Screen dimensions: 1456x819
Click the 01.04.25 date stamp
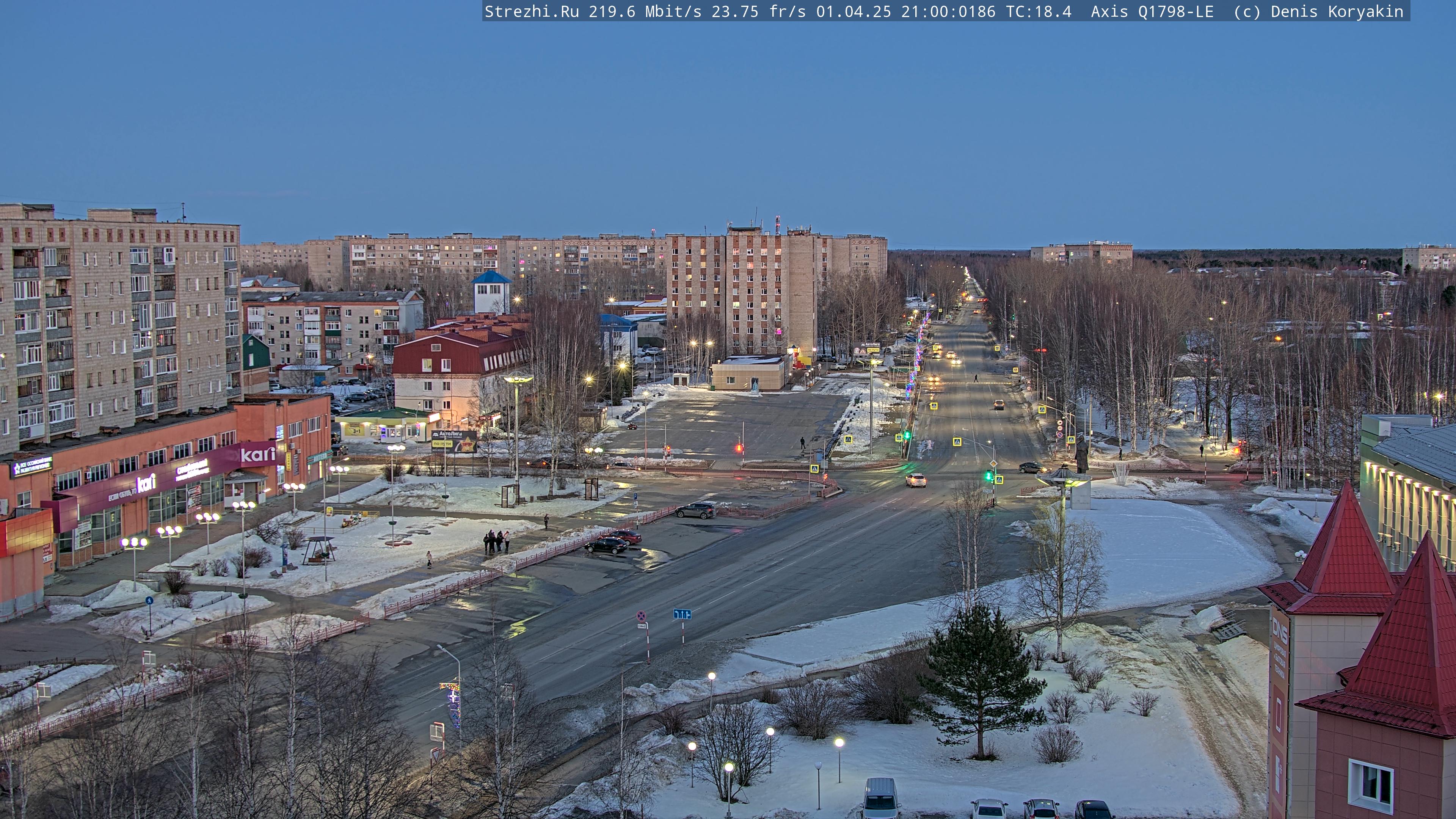[854, 11]
